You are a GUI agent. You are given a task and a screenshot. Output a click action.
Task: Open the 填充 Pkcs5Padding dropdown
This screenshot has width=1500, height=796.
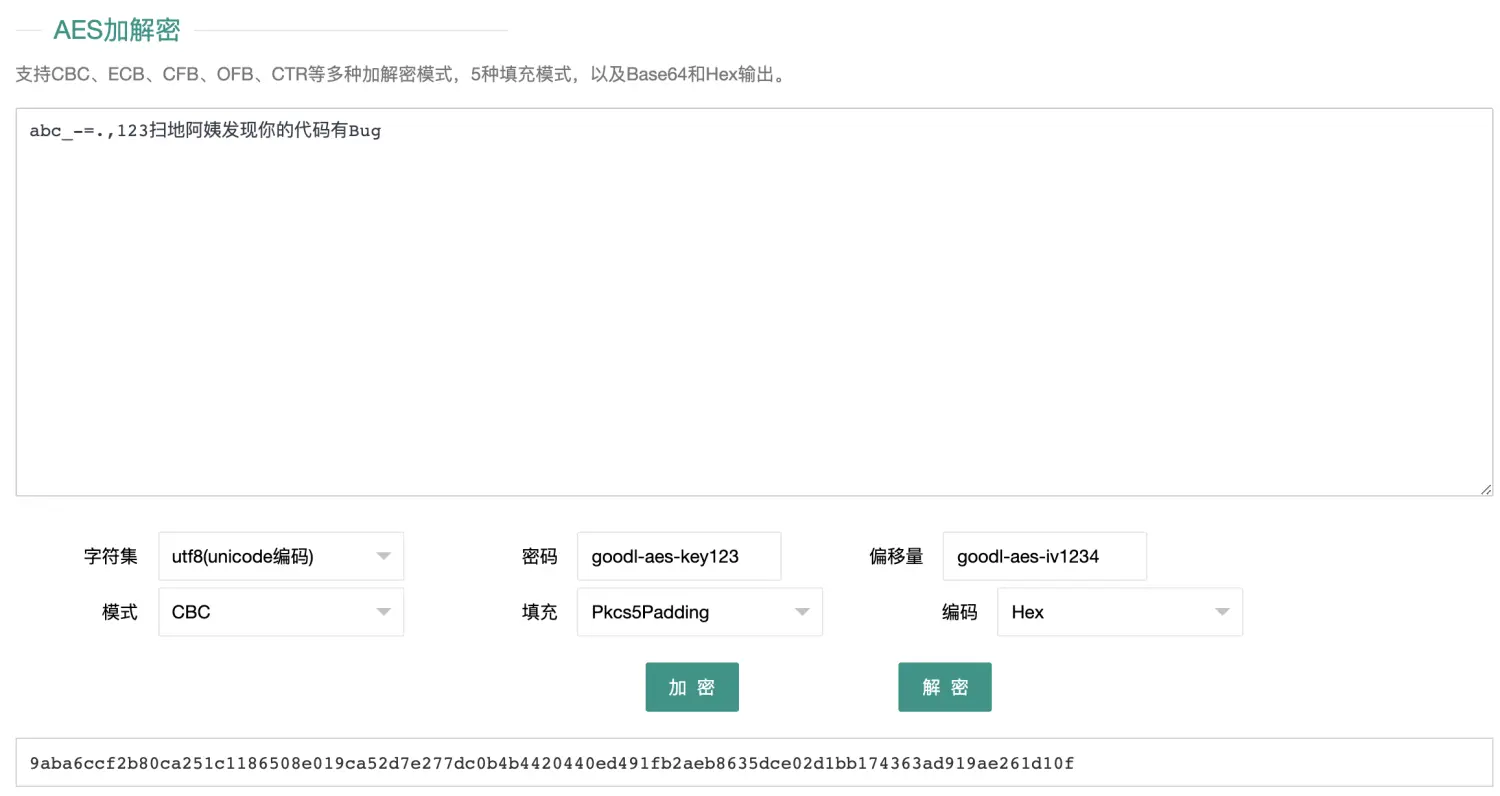point(700,612)
